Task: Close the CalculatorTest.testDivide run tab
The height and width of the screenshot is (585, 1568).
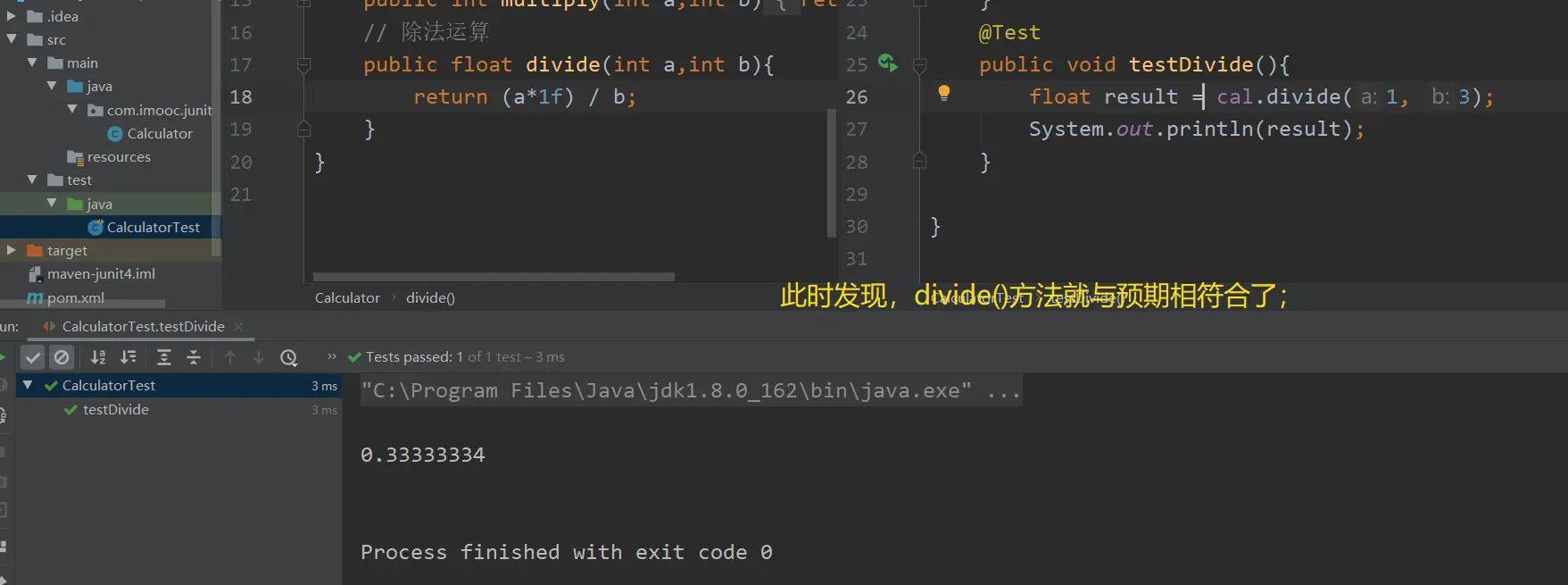Action: tap(238, 327)
